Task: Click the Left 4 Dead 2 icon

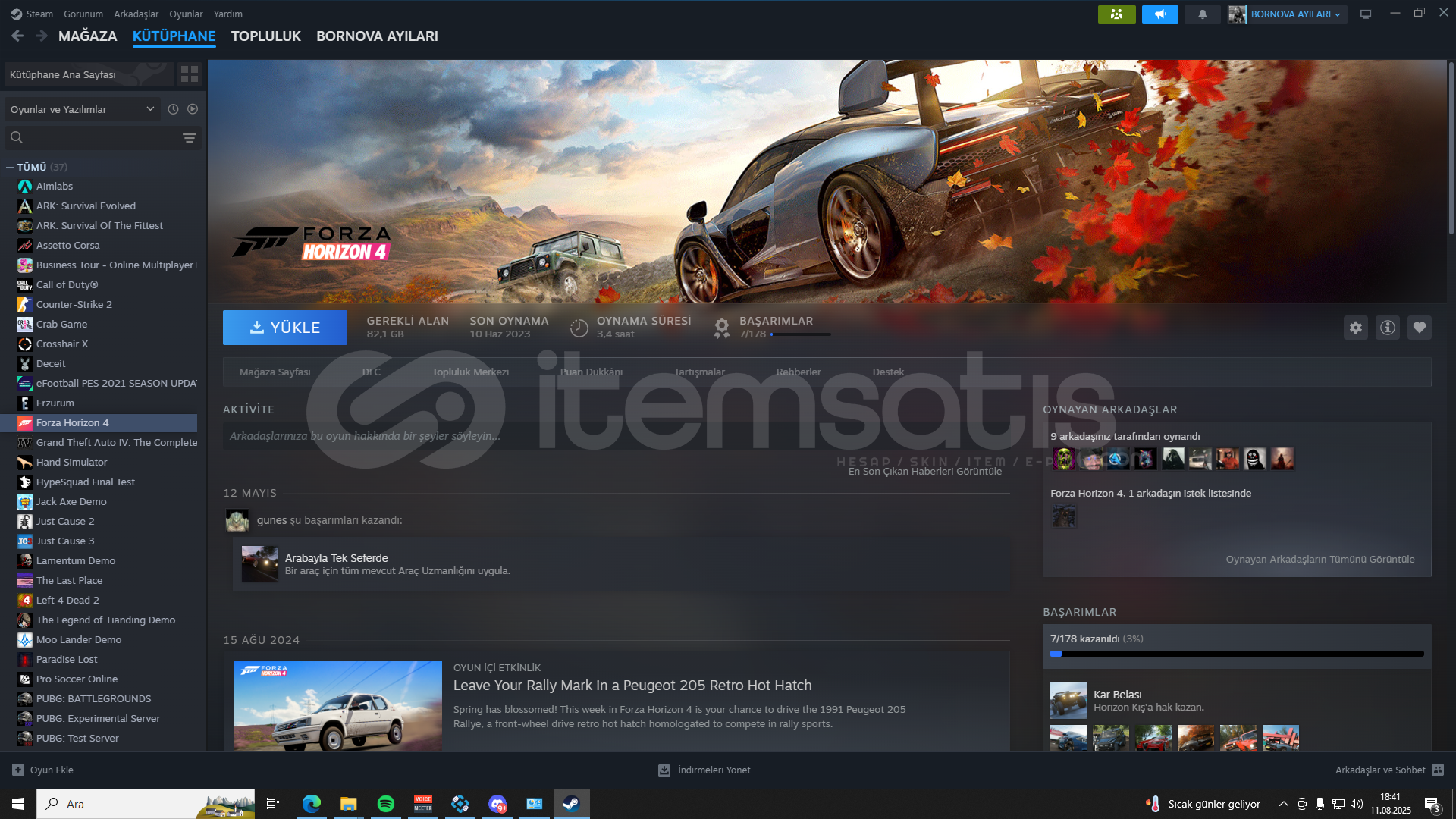Action: [x=25, y=601]
